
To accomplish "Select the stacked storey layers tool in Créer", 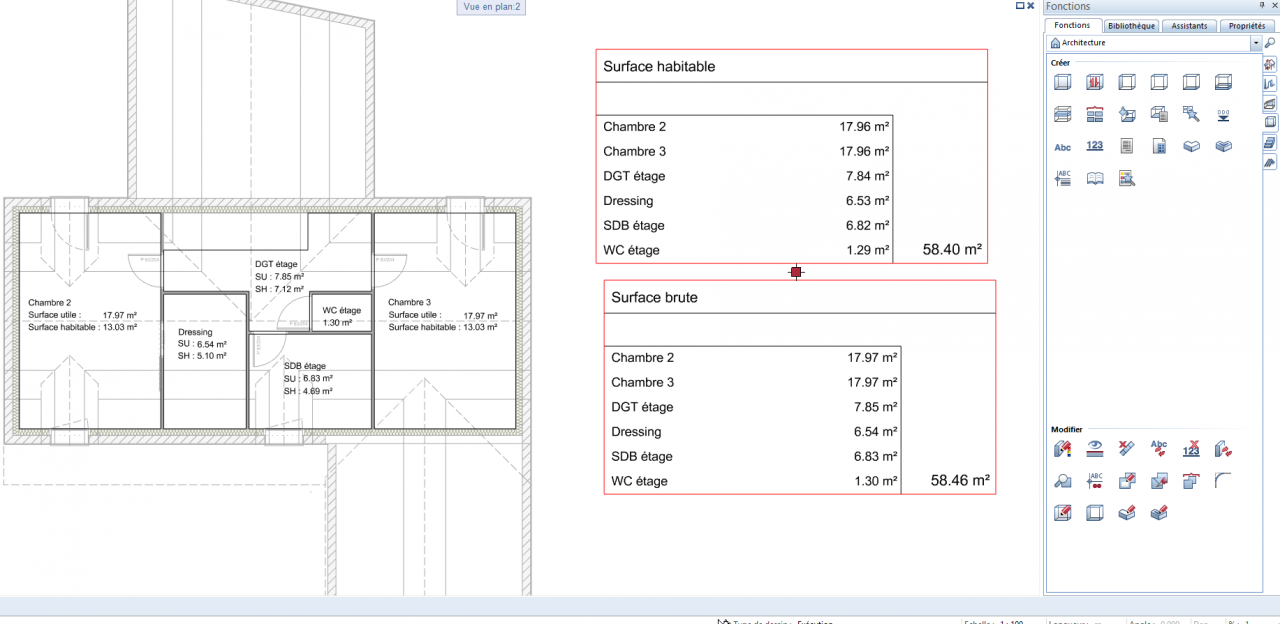I will pos(1063,114).
